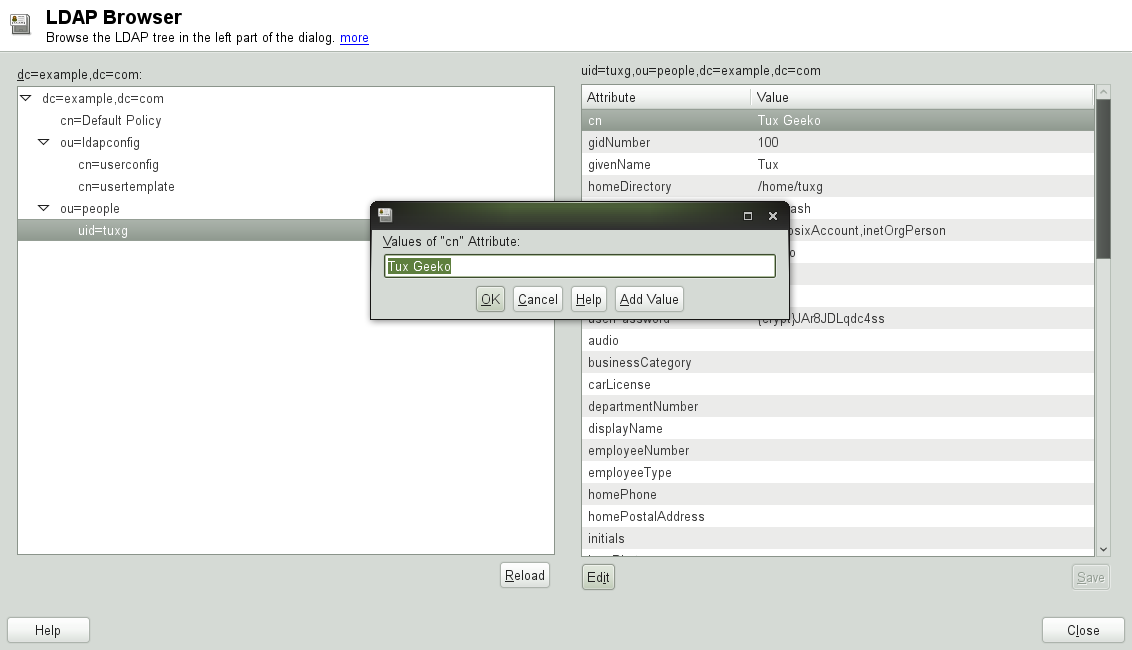Collapse the dc=example,dc=com tree node
Image resolution: width=1132 pixels, height=650 pixels.
(26, 98)
